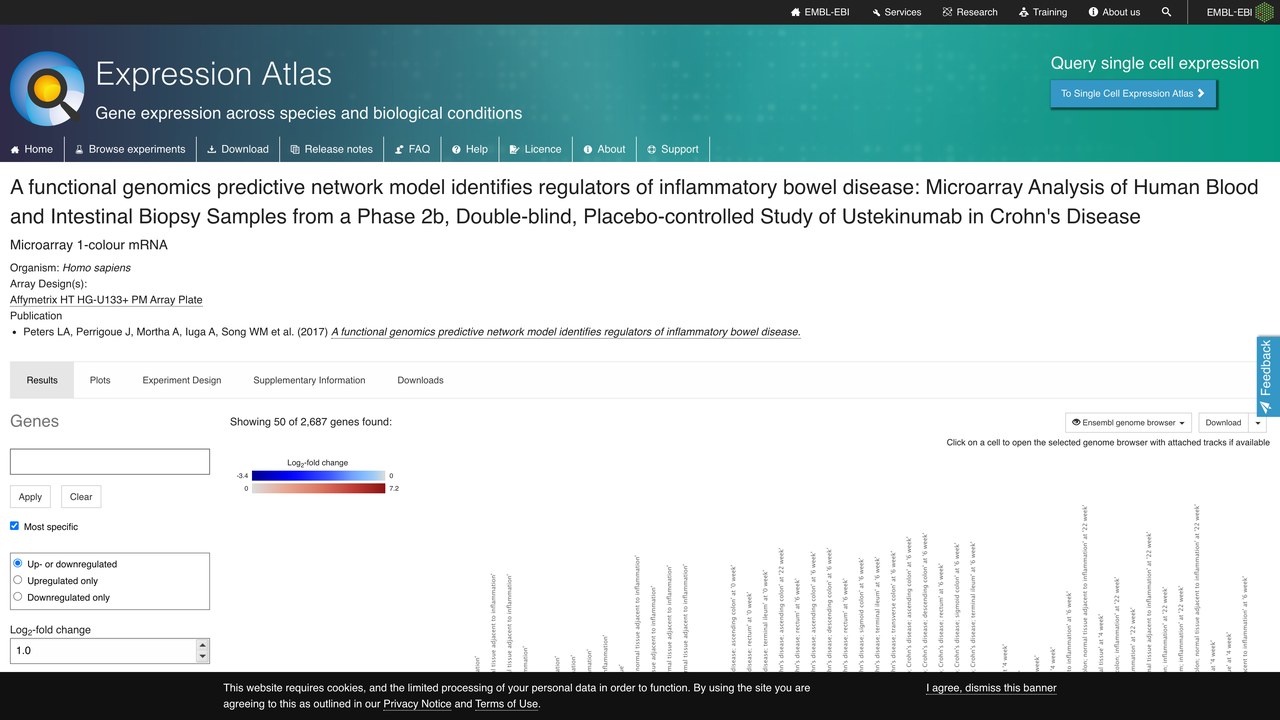
Task: Select Downregulated only radio option
Action: 18,597
